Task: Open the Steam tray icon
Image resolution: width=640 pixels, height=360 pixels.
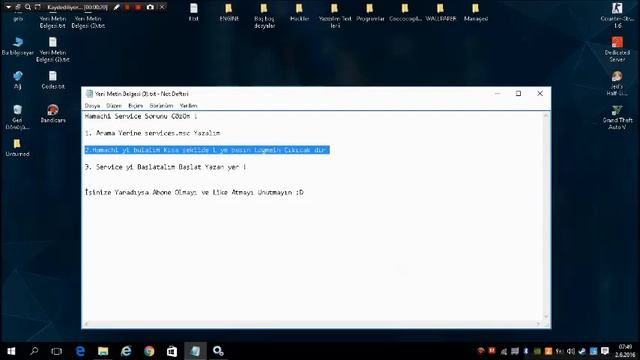Action: [582, 351]
